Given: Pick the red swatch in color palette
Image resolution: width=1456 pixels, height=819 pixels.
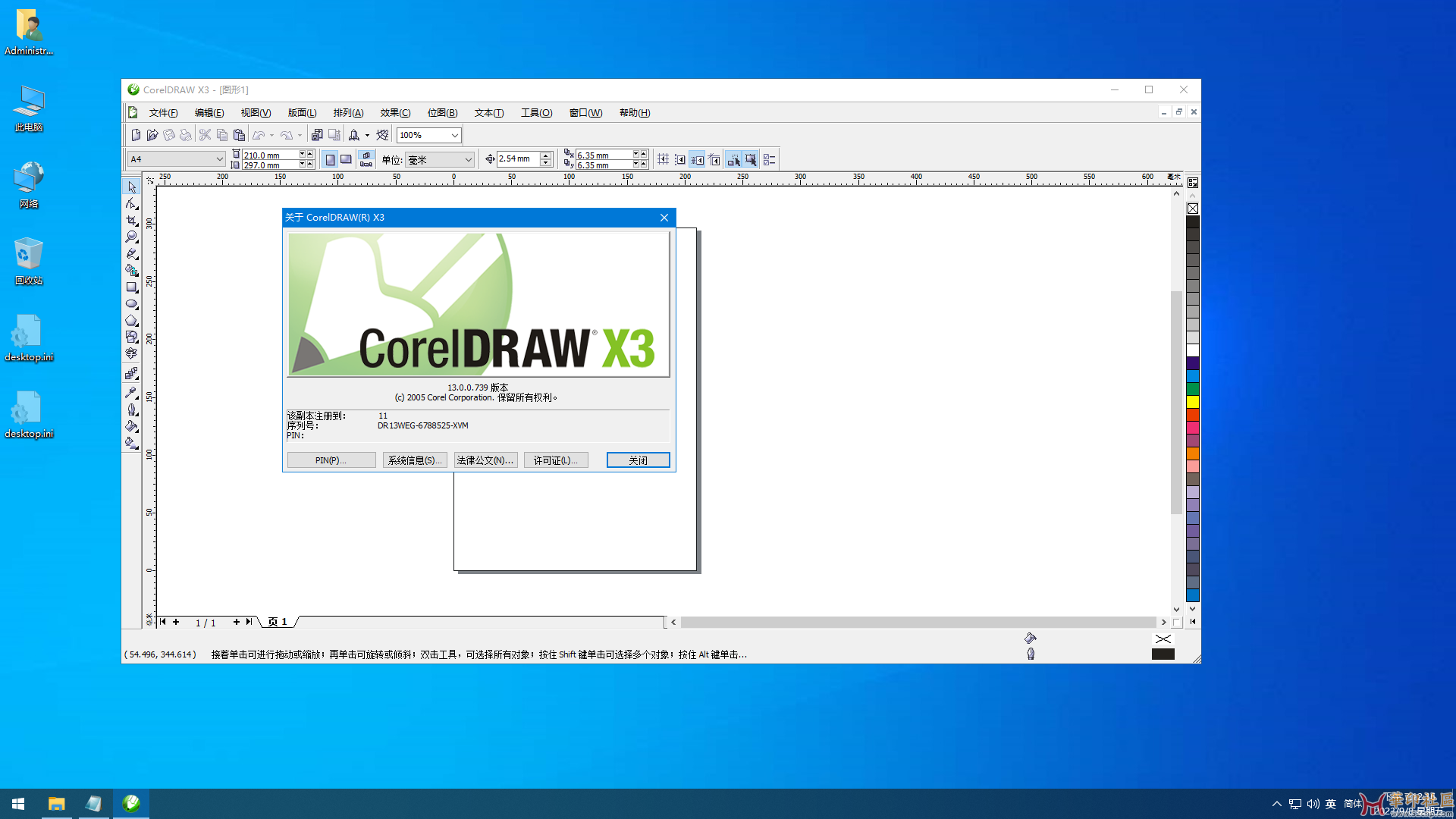Looking at the screenshot, I should tap(1193, 415).
